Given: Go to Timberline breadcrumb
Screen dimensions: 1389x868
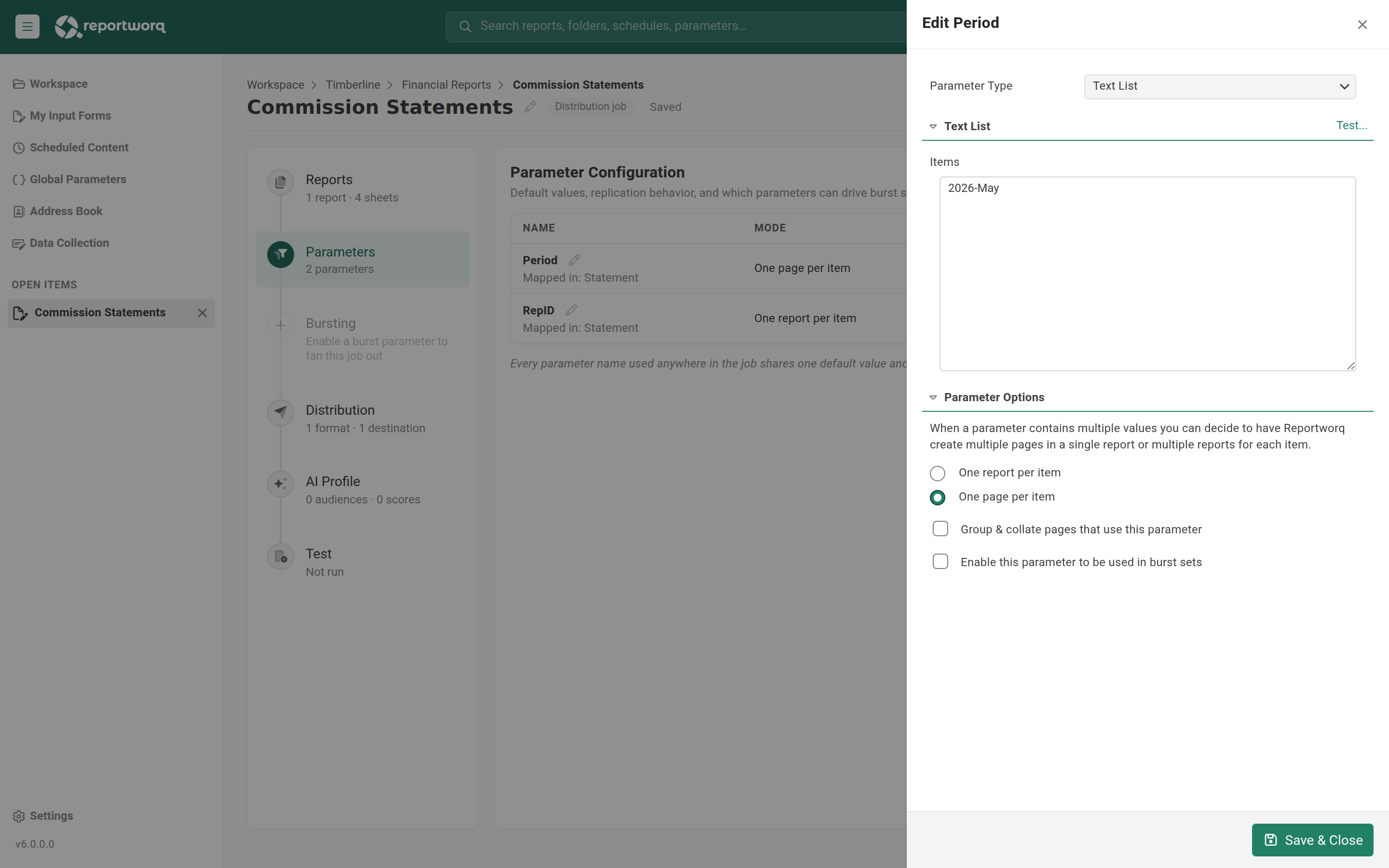Looking at the screenshot, I should [x=353, y=85].
